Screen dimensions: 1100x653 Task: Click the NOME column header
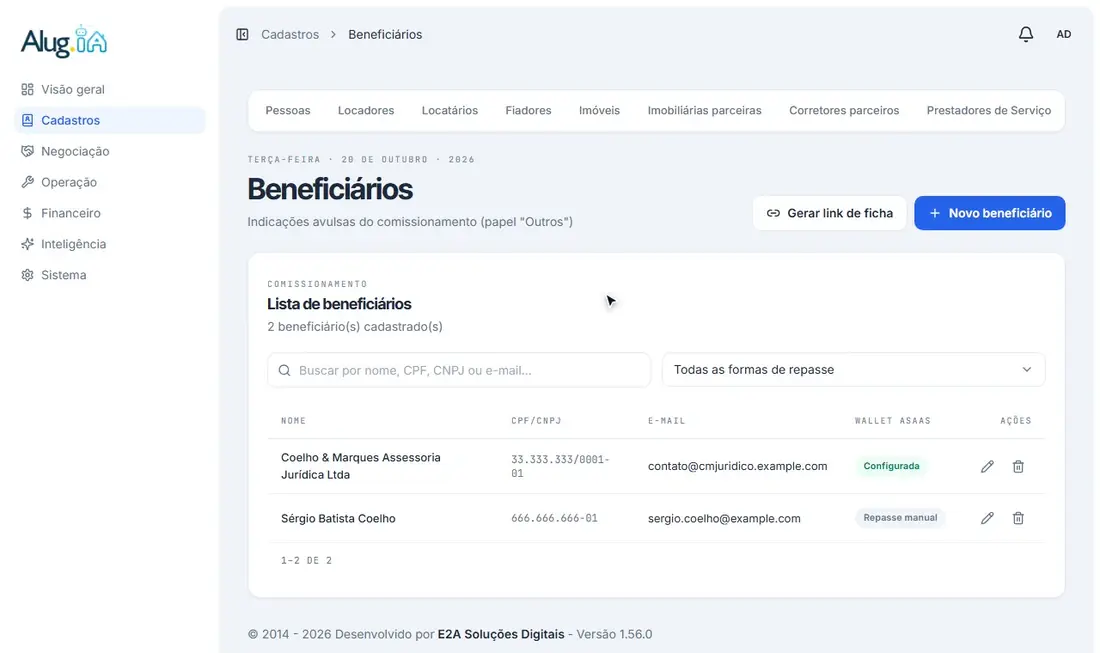(x=293, y=421)
